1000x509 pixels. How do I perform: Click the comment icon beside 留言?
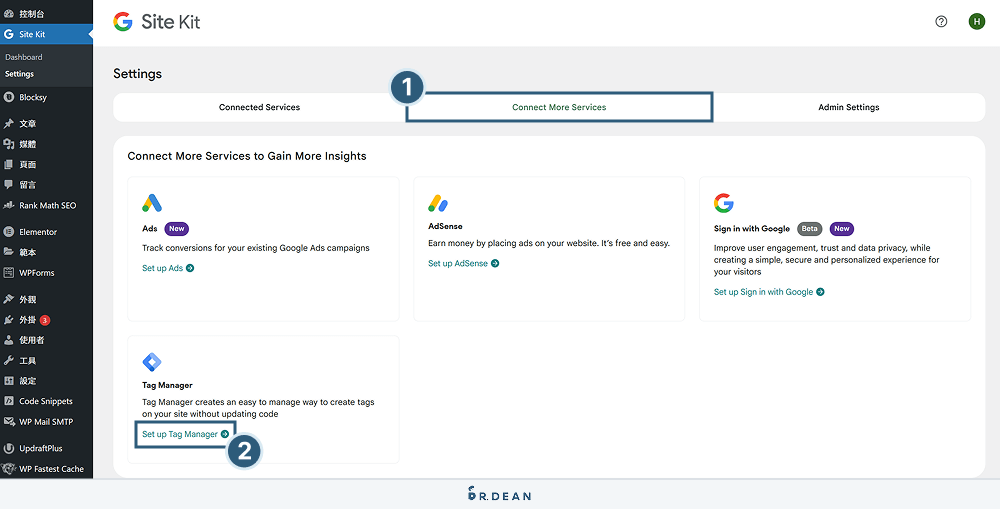[9, 185]
